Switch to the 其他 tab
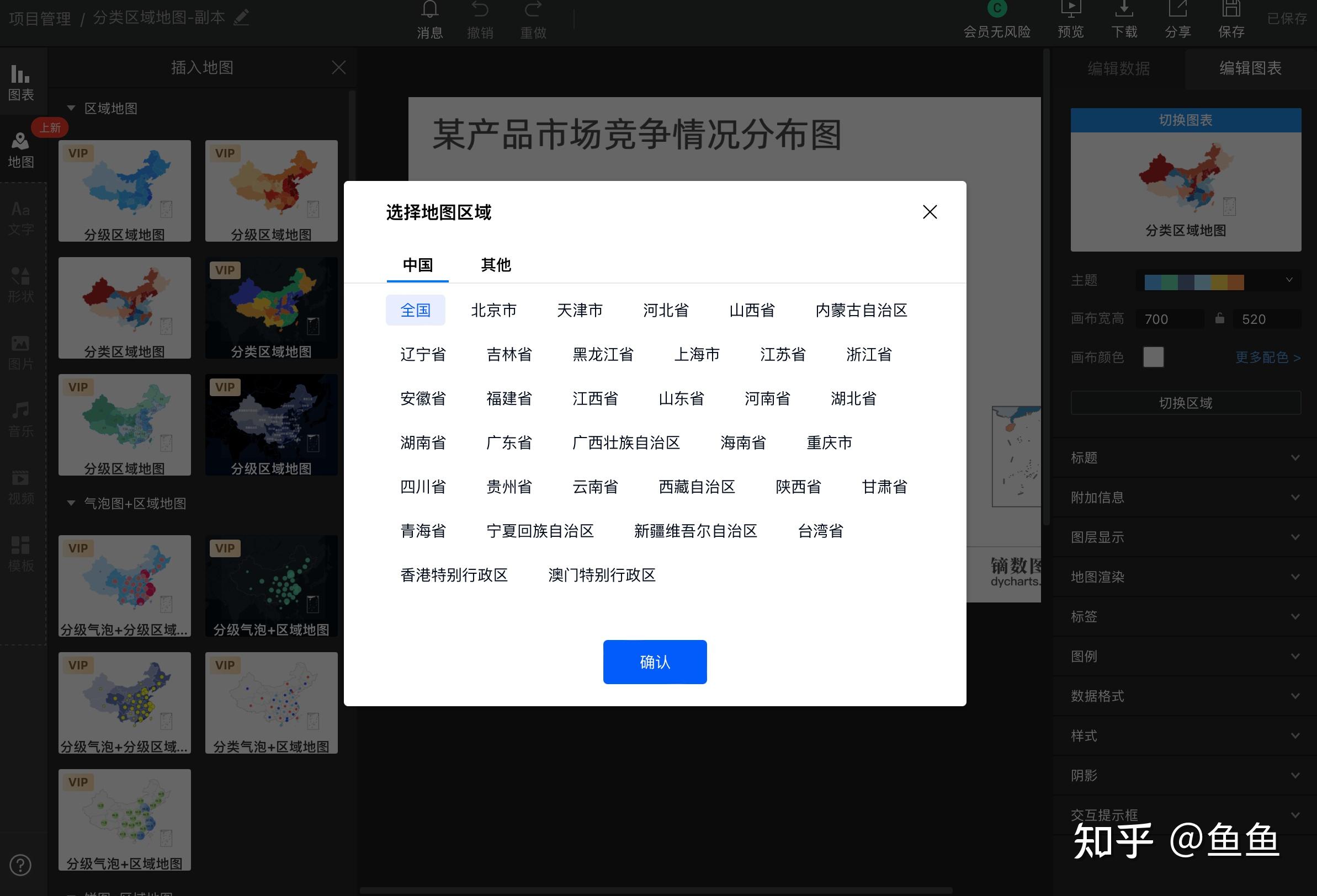 [496, 265]
